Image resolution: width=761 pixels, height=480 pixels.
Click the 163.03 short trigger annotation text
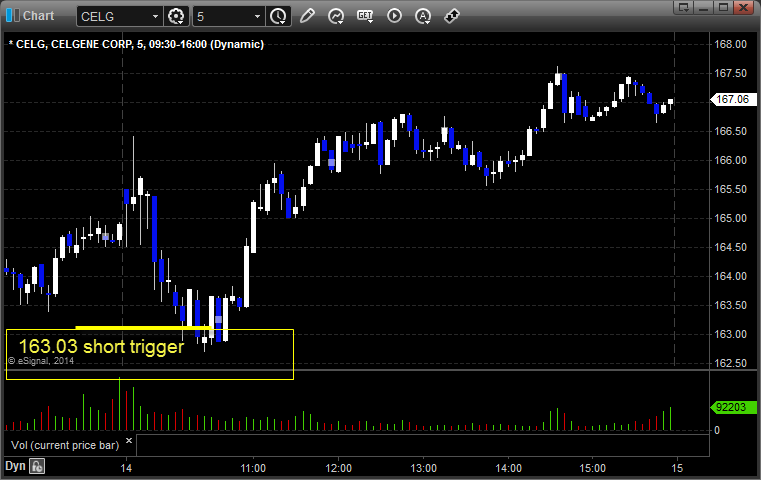pos(101,347)
